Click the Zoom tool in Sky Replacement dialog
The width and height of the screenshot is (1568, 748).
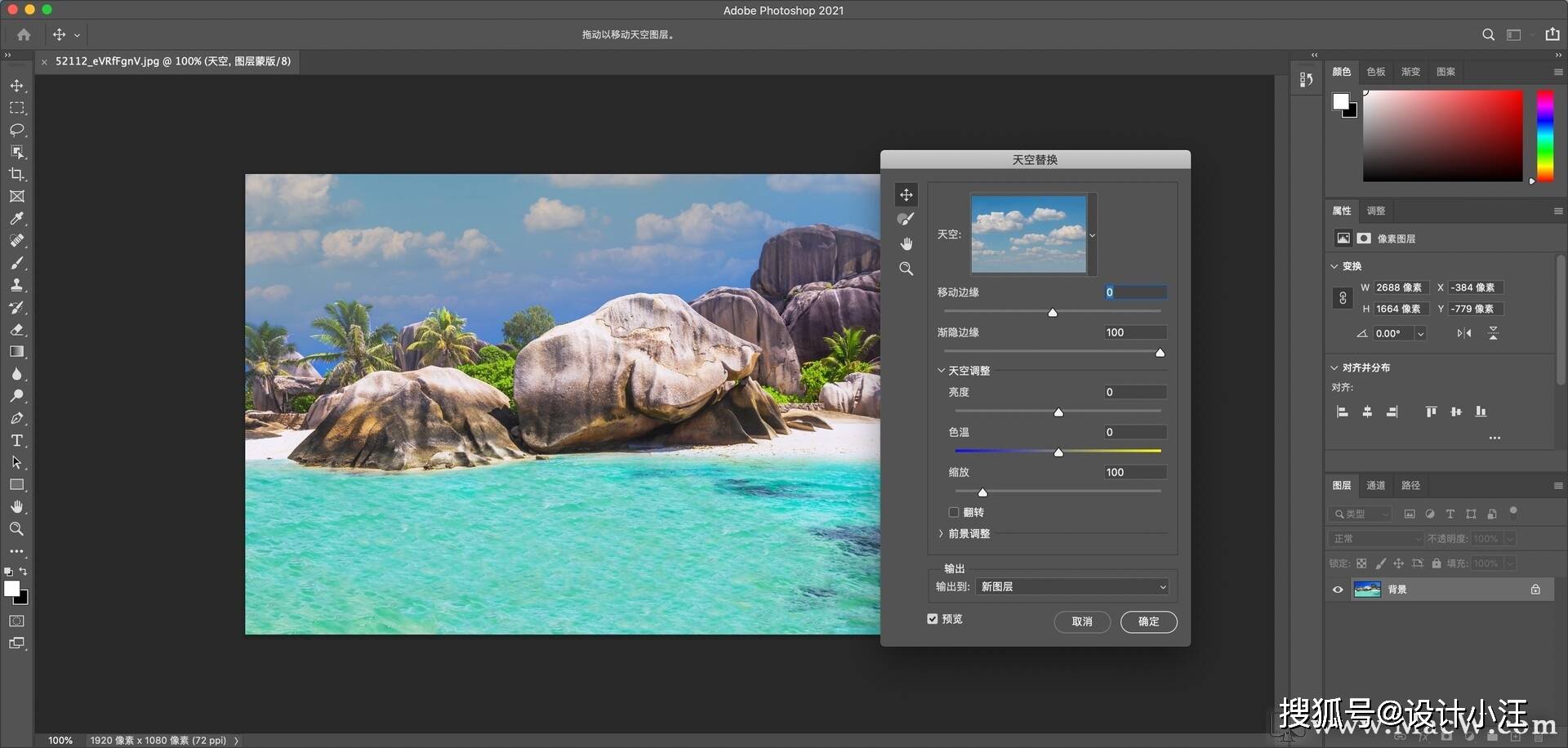tap(906, 269)
